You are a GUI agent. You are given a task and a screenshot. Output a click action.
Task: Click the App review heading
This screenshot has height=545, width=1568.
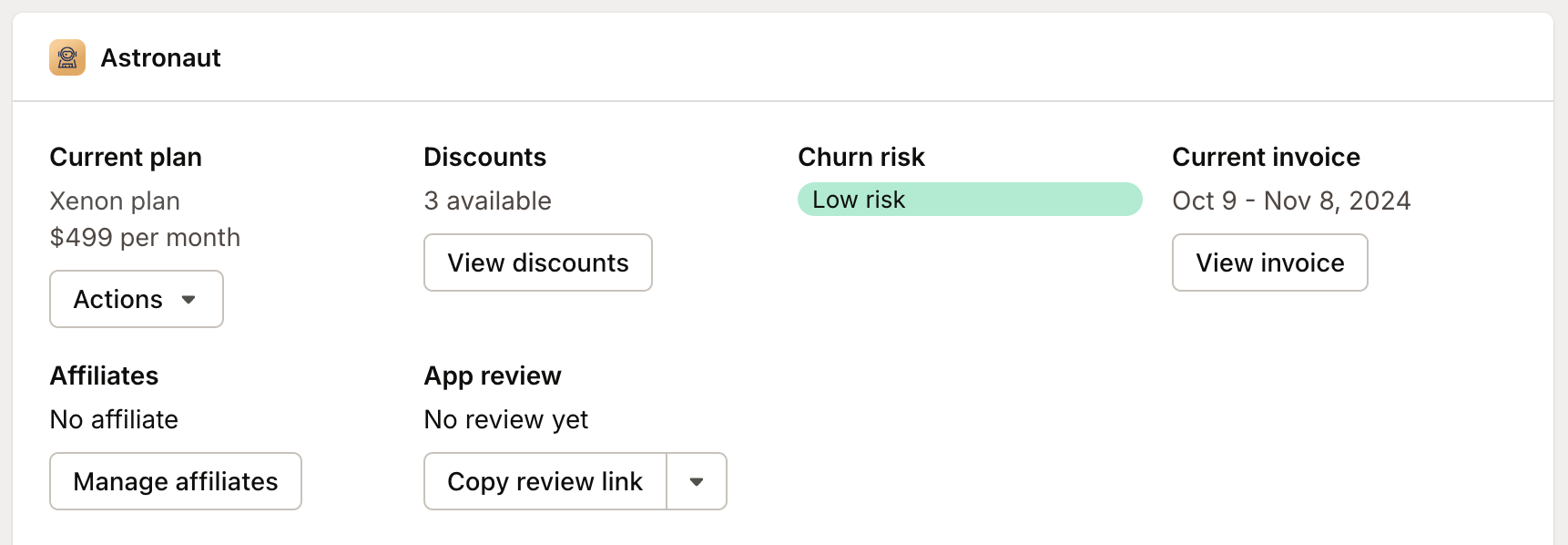pos(493,375)
